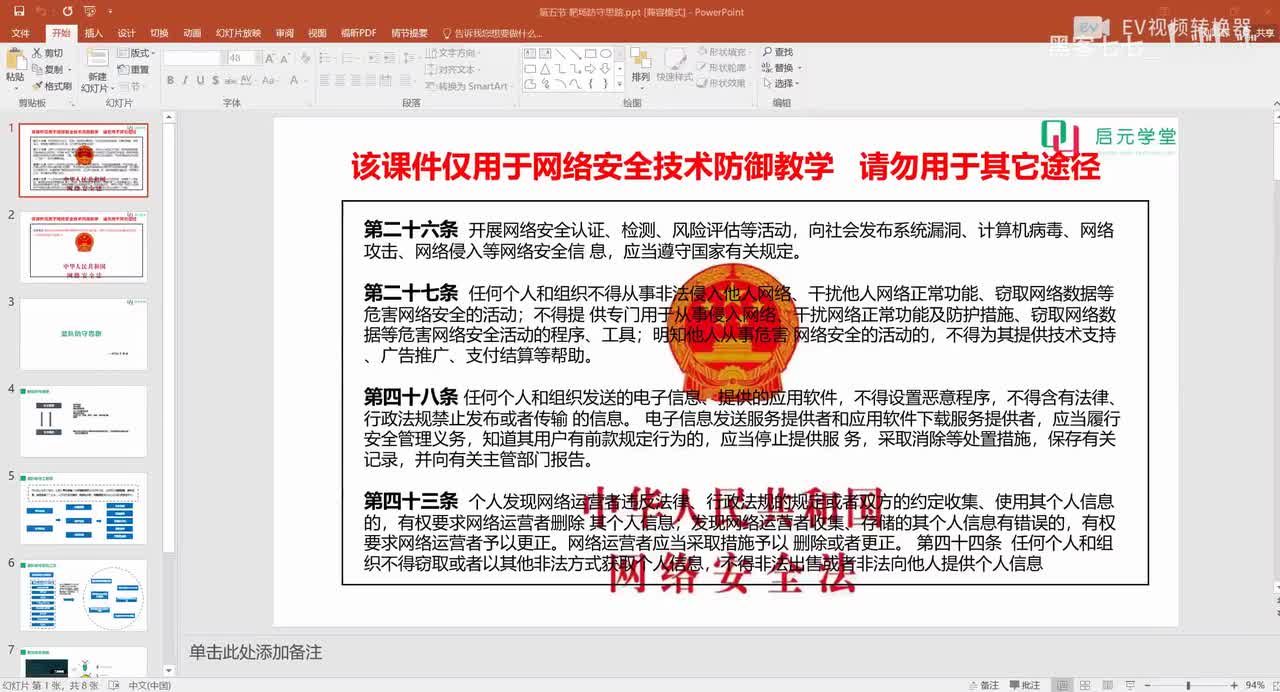Viewport: 1280px width, 692px height.
Task: Click the font name box
Action: coord(194,58)
